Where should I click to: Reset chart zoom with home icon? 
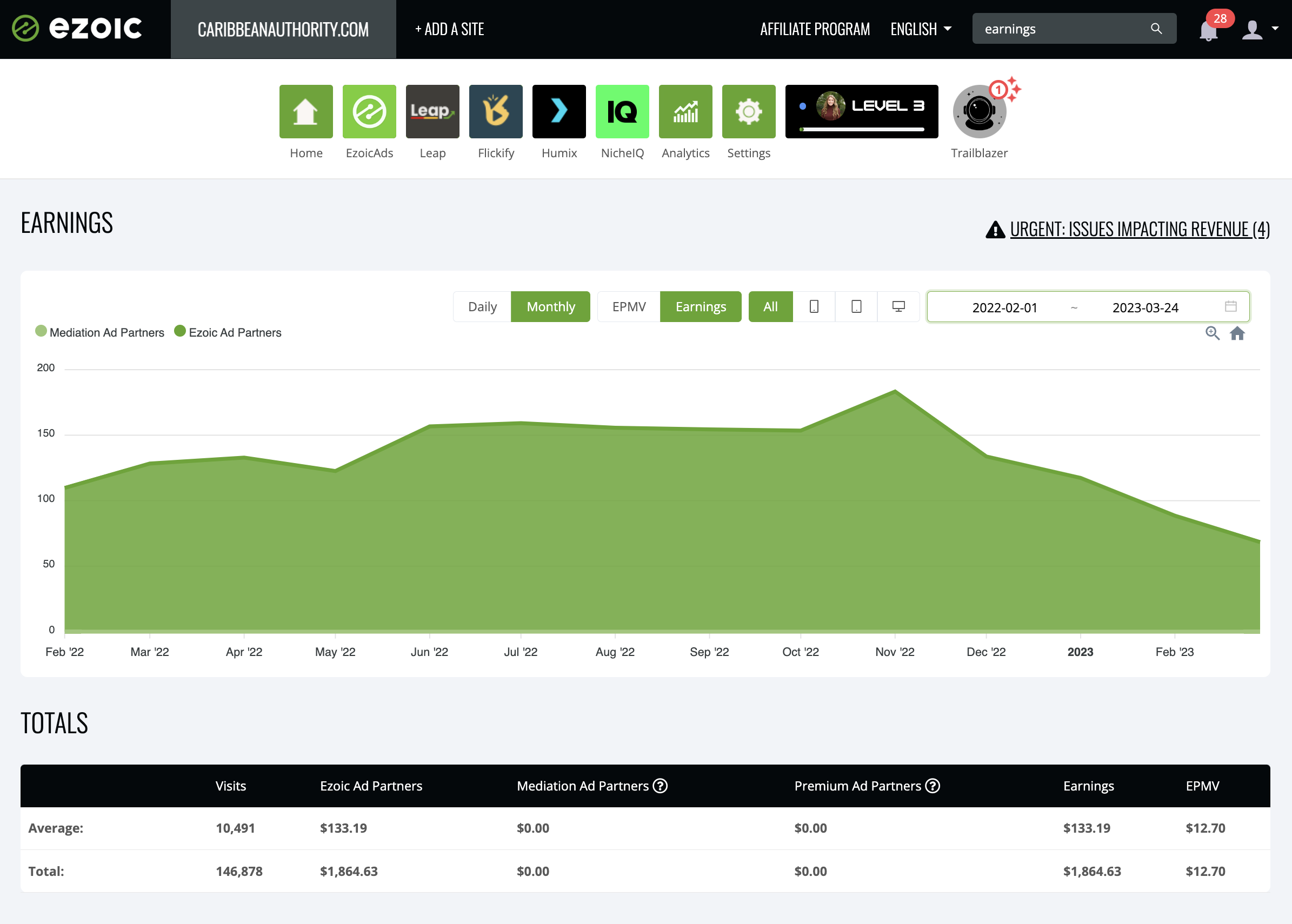[1237, 333]
